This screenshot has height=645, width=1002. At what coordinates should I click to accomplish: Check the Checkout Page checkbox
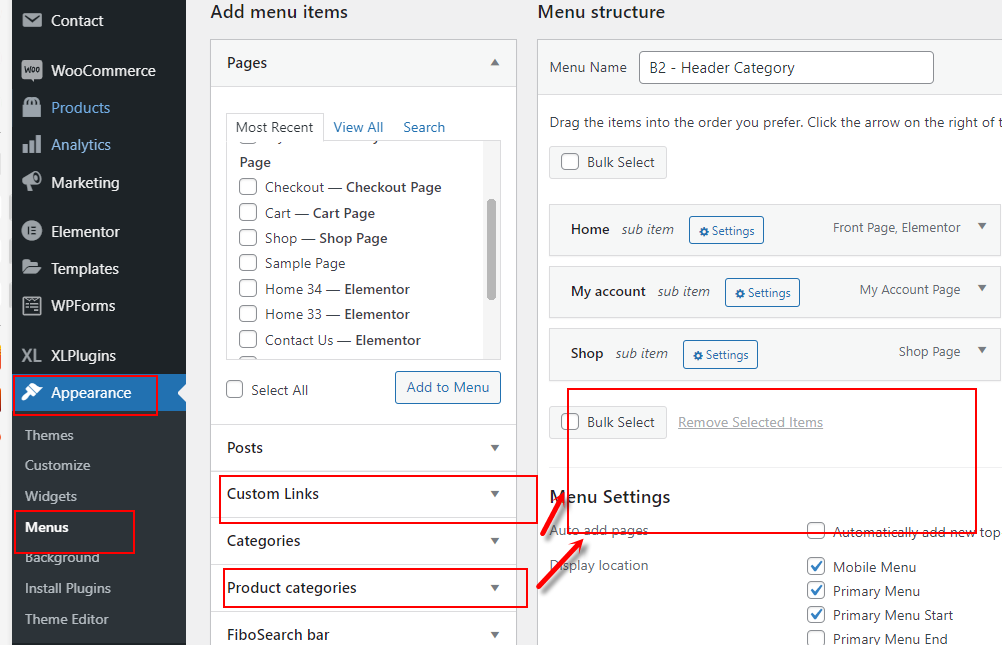coord(248,187)
